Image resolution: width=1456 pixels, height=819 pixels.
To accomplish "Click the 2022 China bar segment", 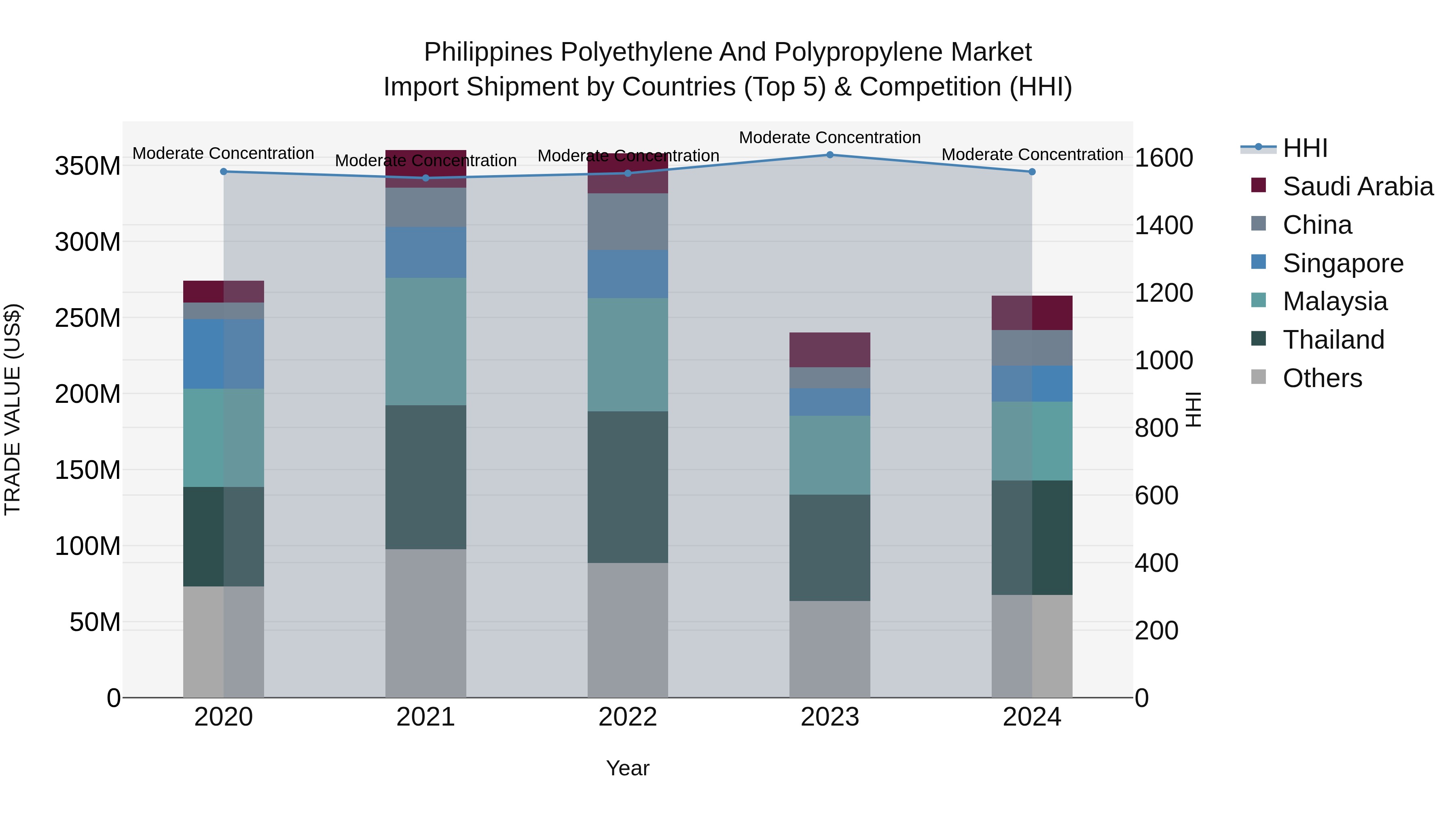I will coord(628,222).
